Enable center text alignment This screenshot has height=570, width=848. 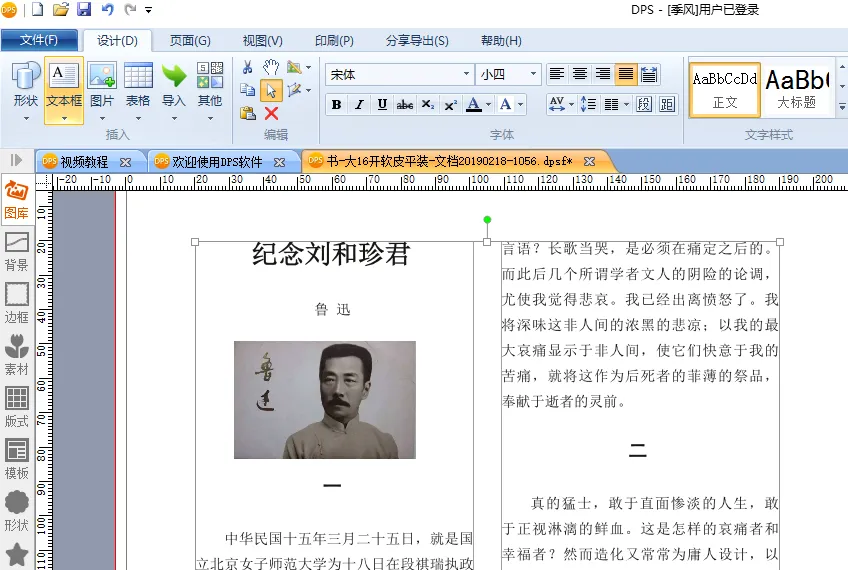pos(580,74)
